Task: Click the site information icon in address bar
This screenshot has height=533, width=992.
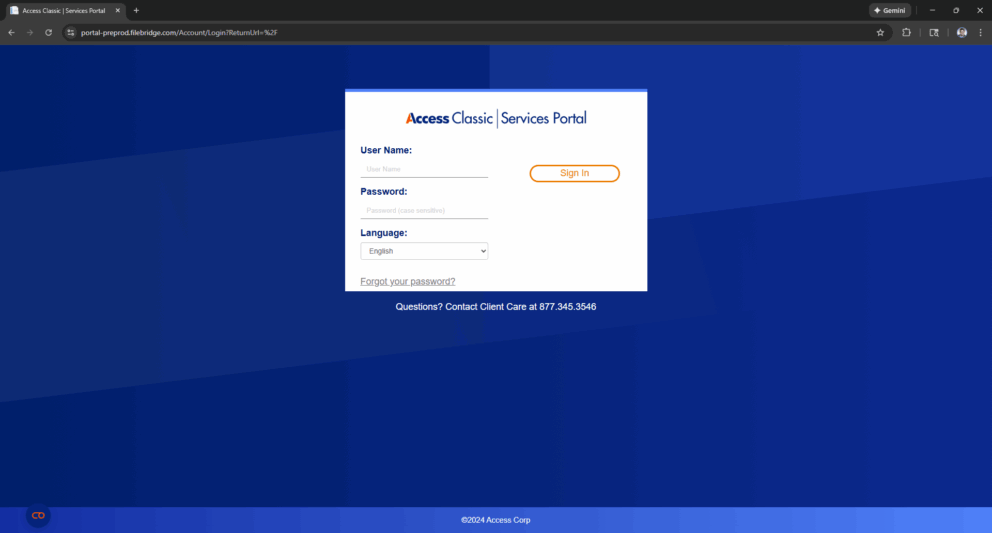Action: coord(70,32)
